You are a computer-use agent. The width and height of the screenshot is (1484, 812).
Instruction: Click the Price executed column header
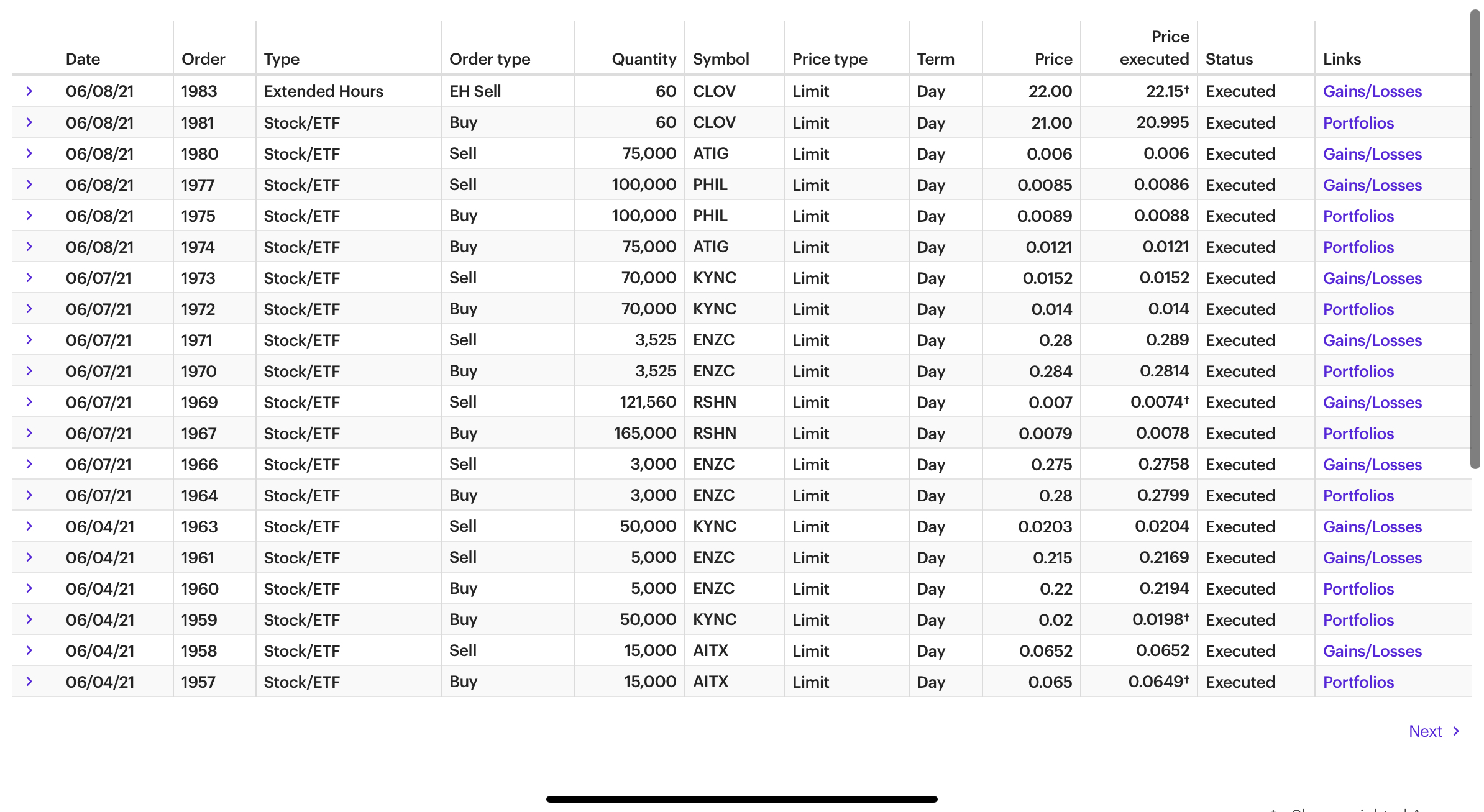[1154, 48]
